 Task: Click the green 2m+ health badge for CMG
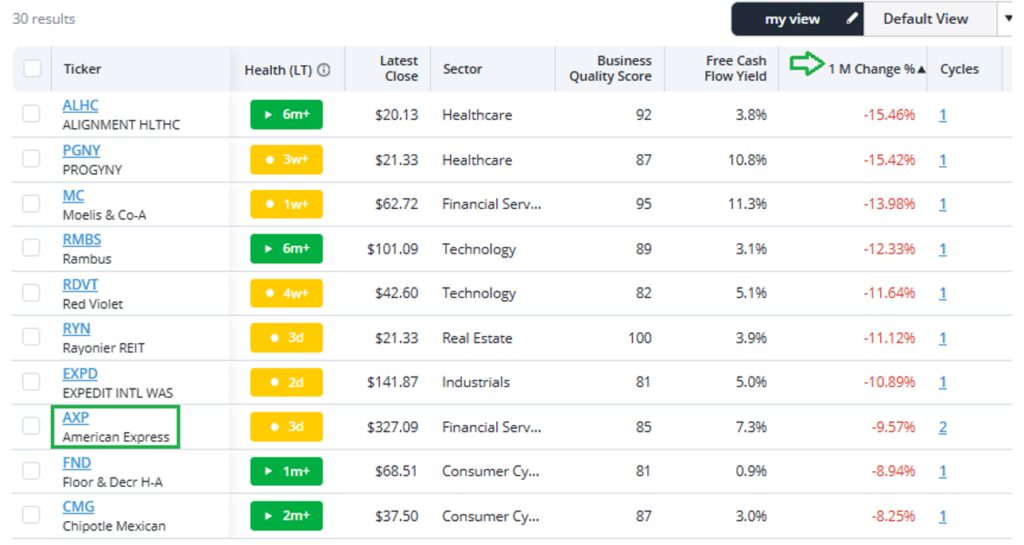tap(286, 516)
